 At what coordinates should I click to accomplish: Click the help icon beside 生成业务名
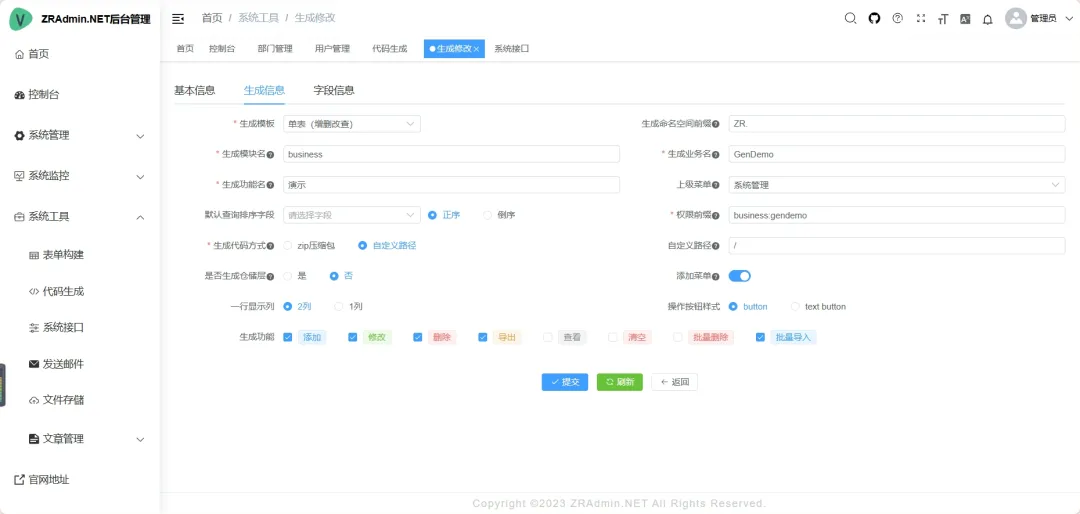tap(716, 154)
